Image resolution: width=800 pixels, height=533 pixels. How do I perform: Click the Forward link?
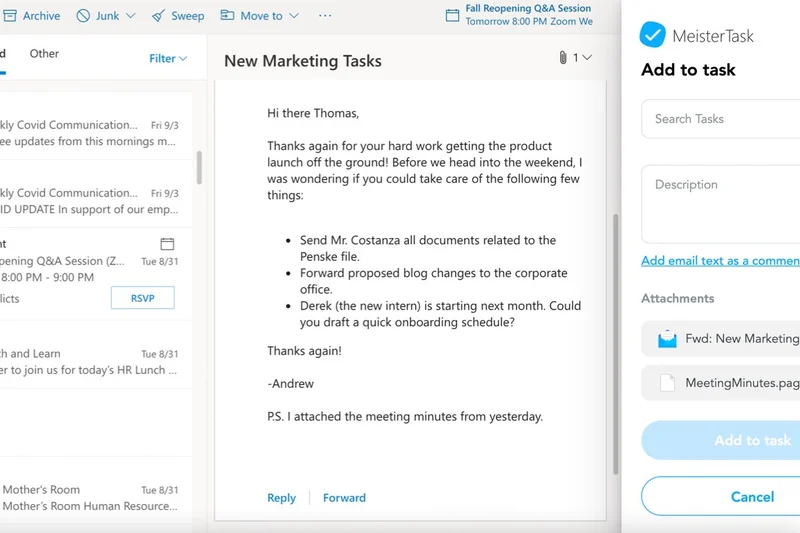[344, 498]
